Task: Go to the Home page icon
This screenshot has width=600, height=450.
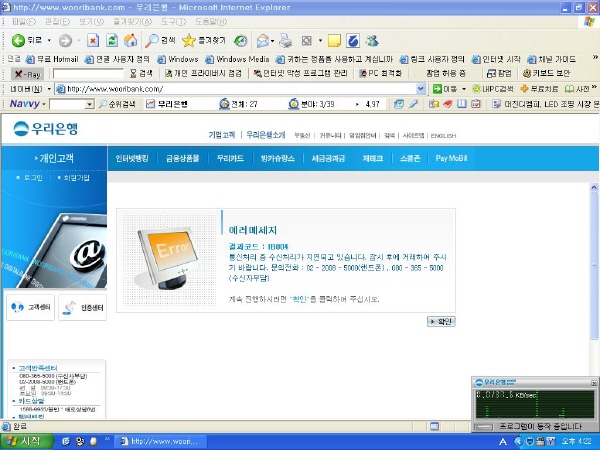Action: [130, 40]
